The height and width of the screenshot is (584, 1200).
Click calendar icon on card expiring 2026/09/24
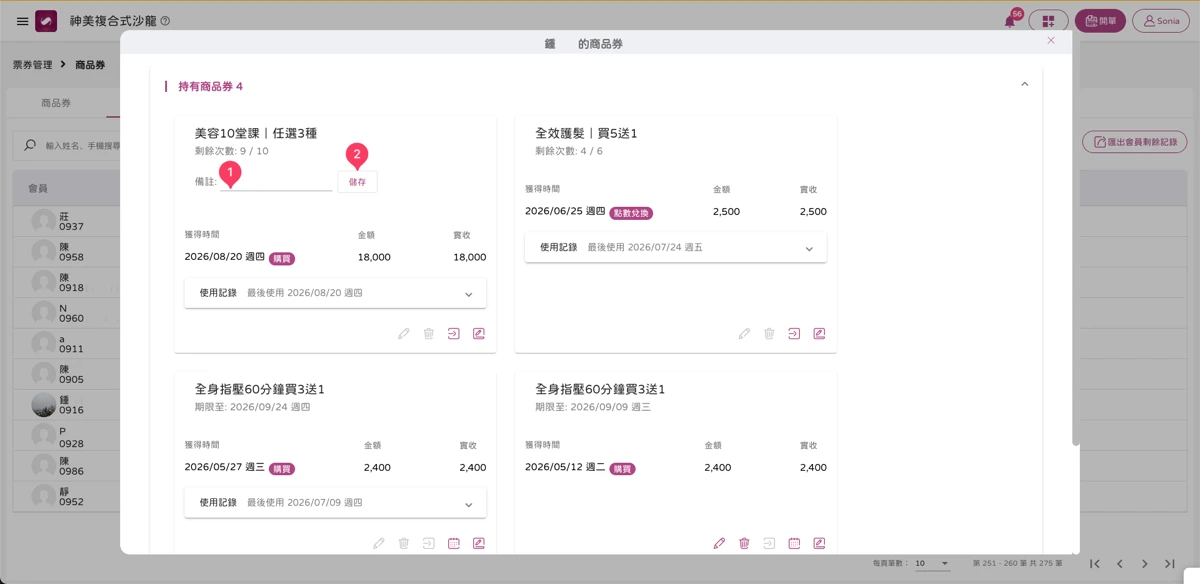454,544
